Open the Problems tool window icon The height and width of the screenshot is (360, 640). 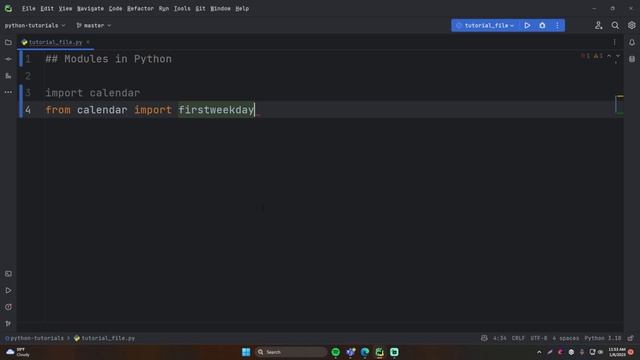[x=8, y=307]
